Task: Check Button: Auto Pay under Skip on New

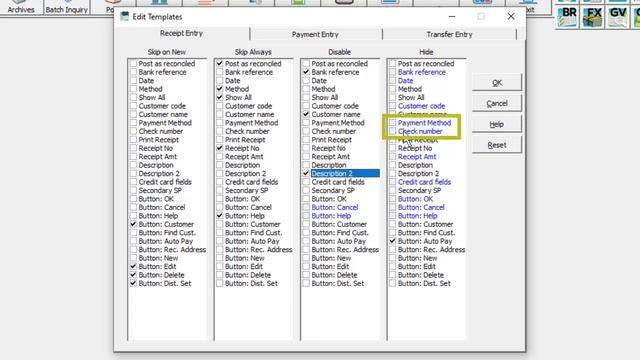Action: 133,241
